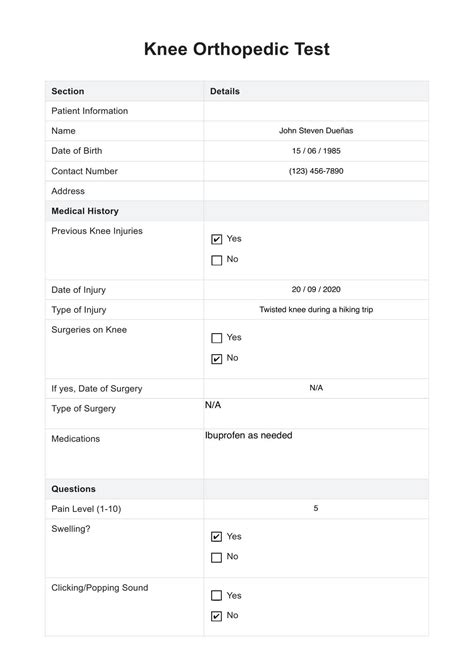Mark No for Clicking/Popping Sound
This screenshot has height=656, width=474.
(x=216, y=616)
